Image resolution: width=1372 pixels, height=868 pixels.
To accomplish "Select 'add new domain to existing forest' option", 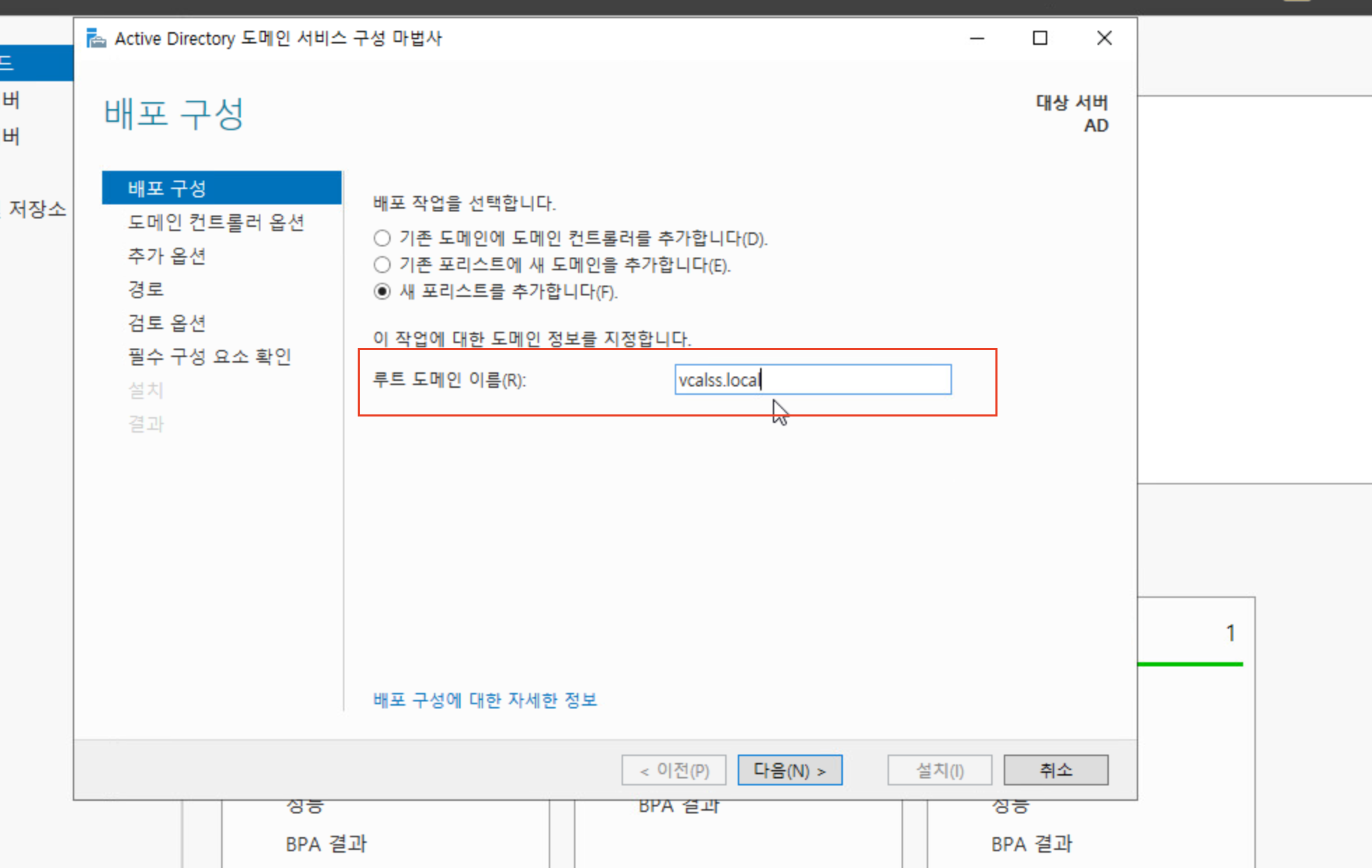I will coord(382,265).
